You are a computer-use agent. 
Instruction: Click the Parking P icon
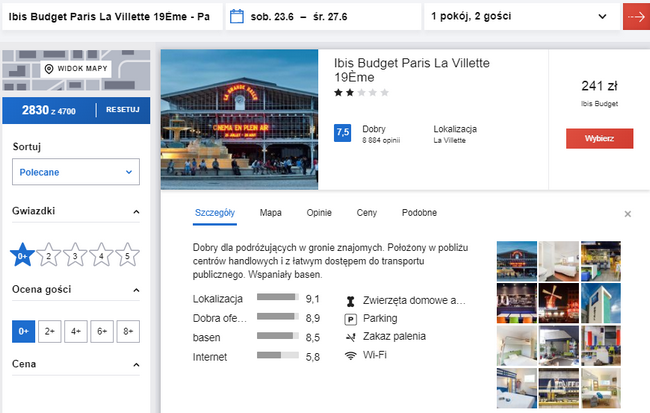[351, 319]
